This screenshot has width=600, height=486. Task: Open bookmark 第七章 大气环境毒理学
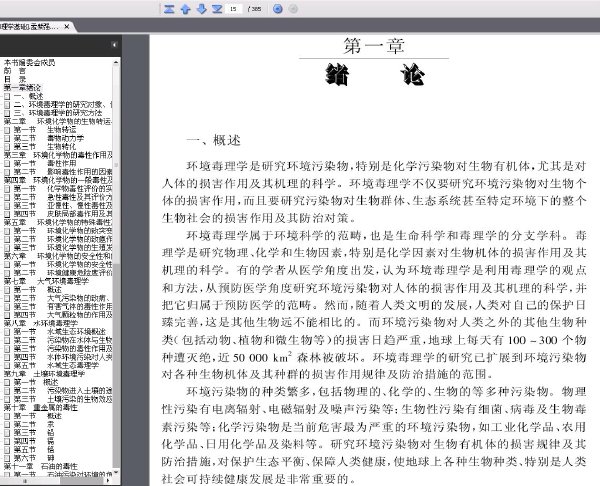coord(46,281)
